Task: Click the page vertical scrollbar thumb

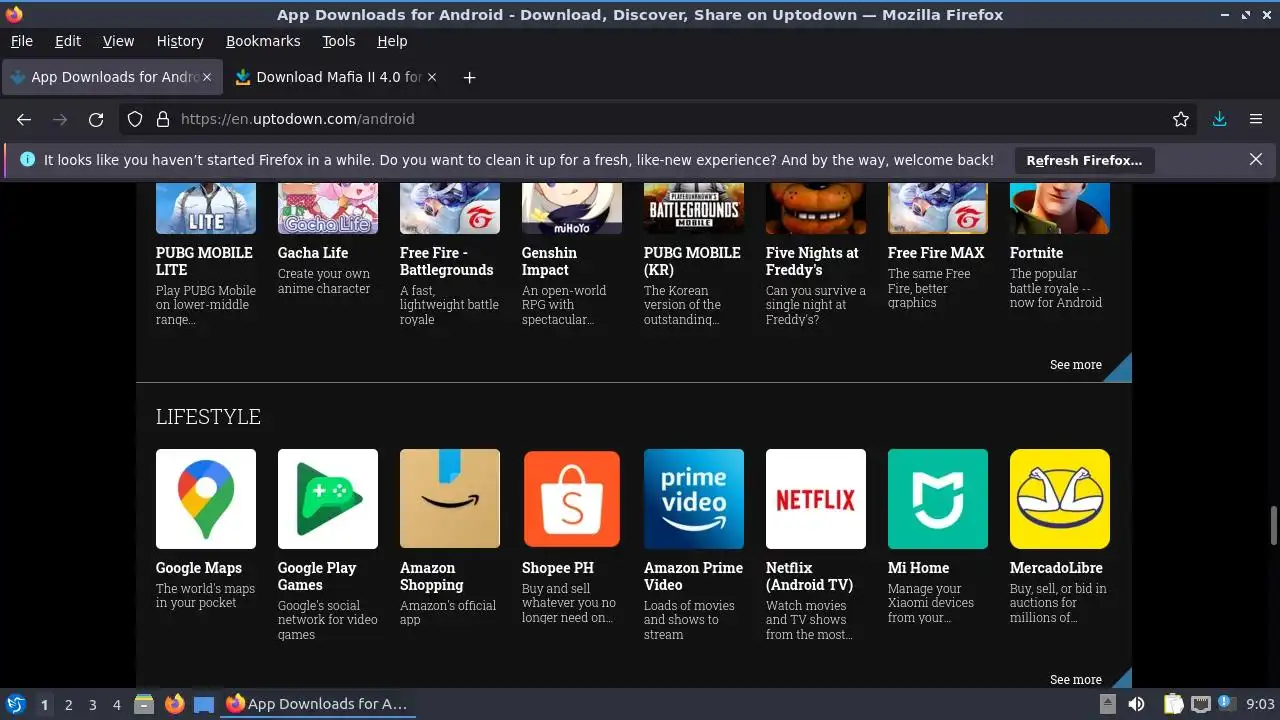Action: point(1274,526)
